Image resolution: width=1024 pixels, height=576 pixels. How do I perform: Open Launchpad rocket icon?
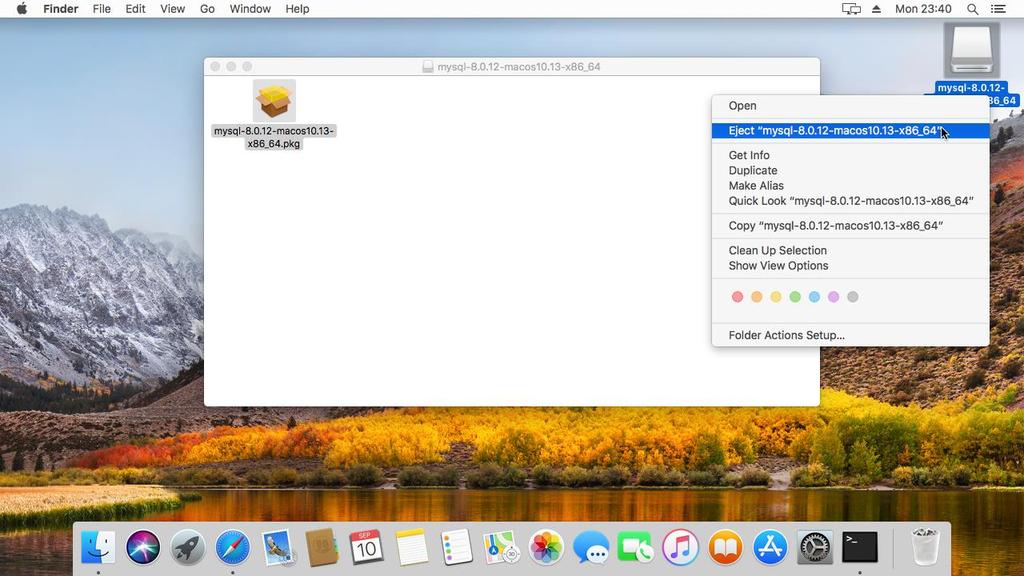click(x=187, y=547)
